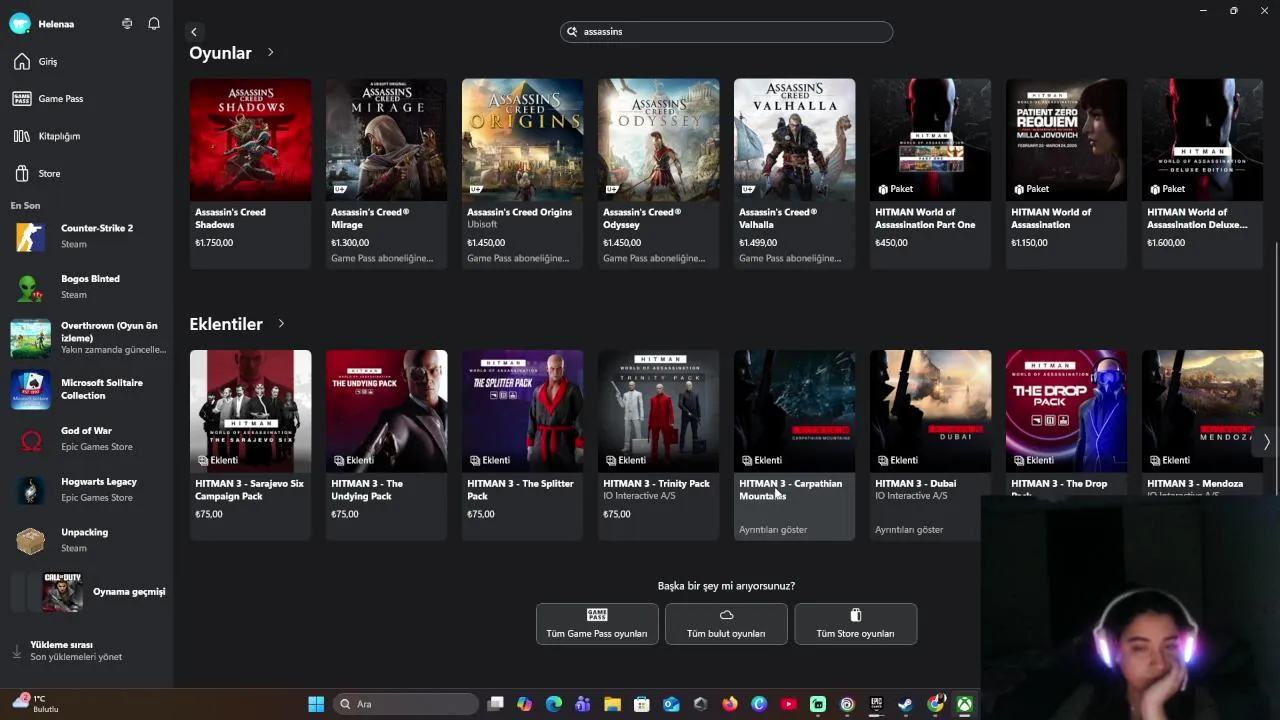Open Outlook from taskbar
Image resolution: width=1280 pixels, height=720 pixels.
tap(671, 704)
